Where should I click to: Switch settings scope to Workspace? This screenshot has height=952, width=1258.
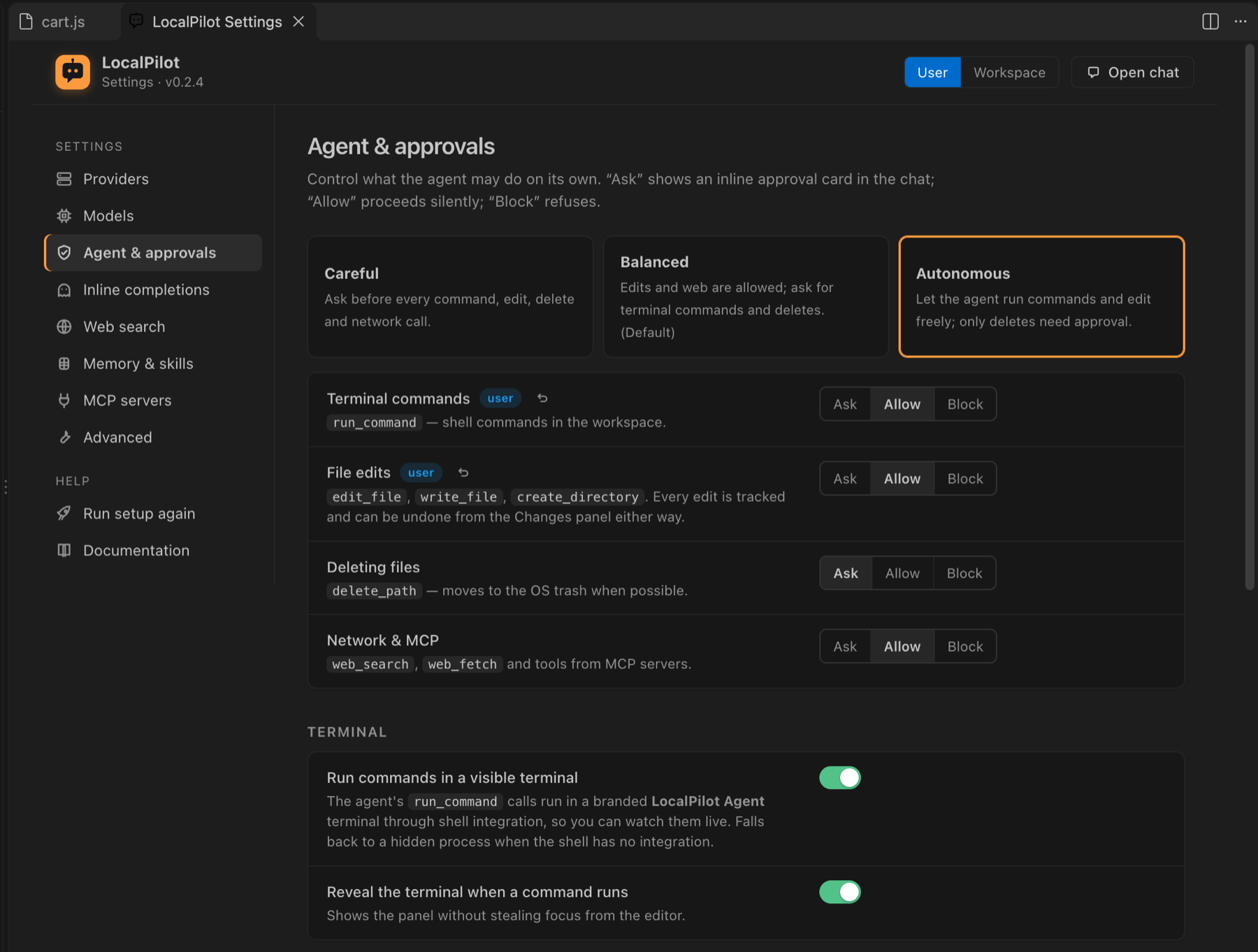click(x=1009, y=73)
